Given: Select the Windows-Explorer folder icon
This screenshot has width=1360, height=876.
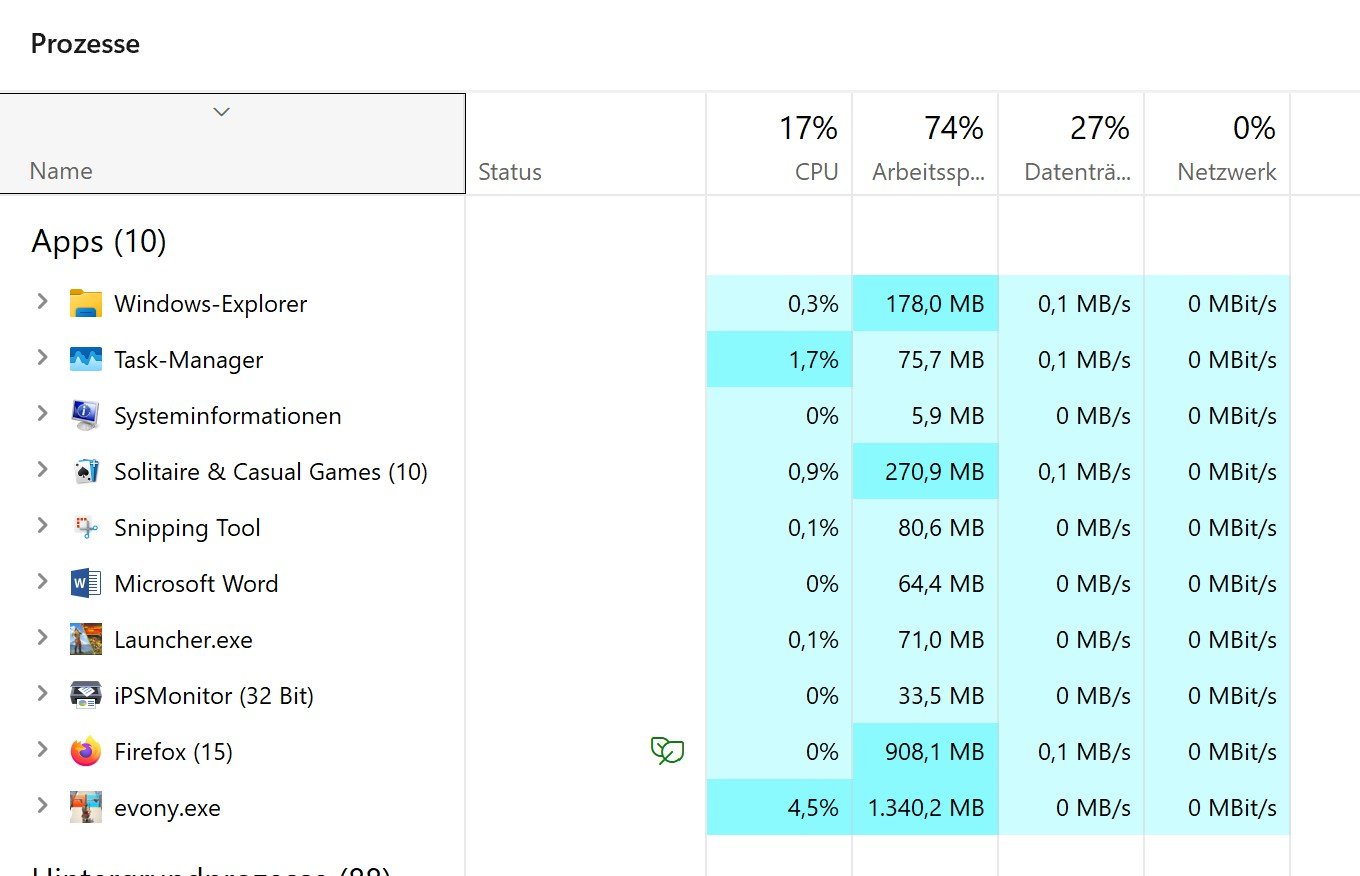Looking at the screenshot, I should 86,303.
